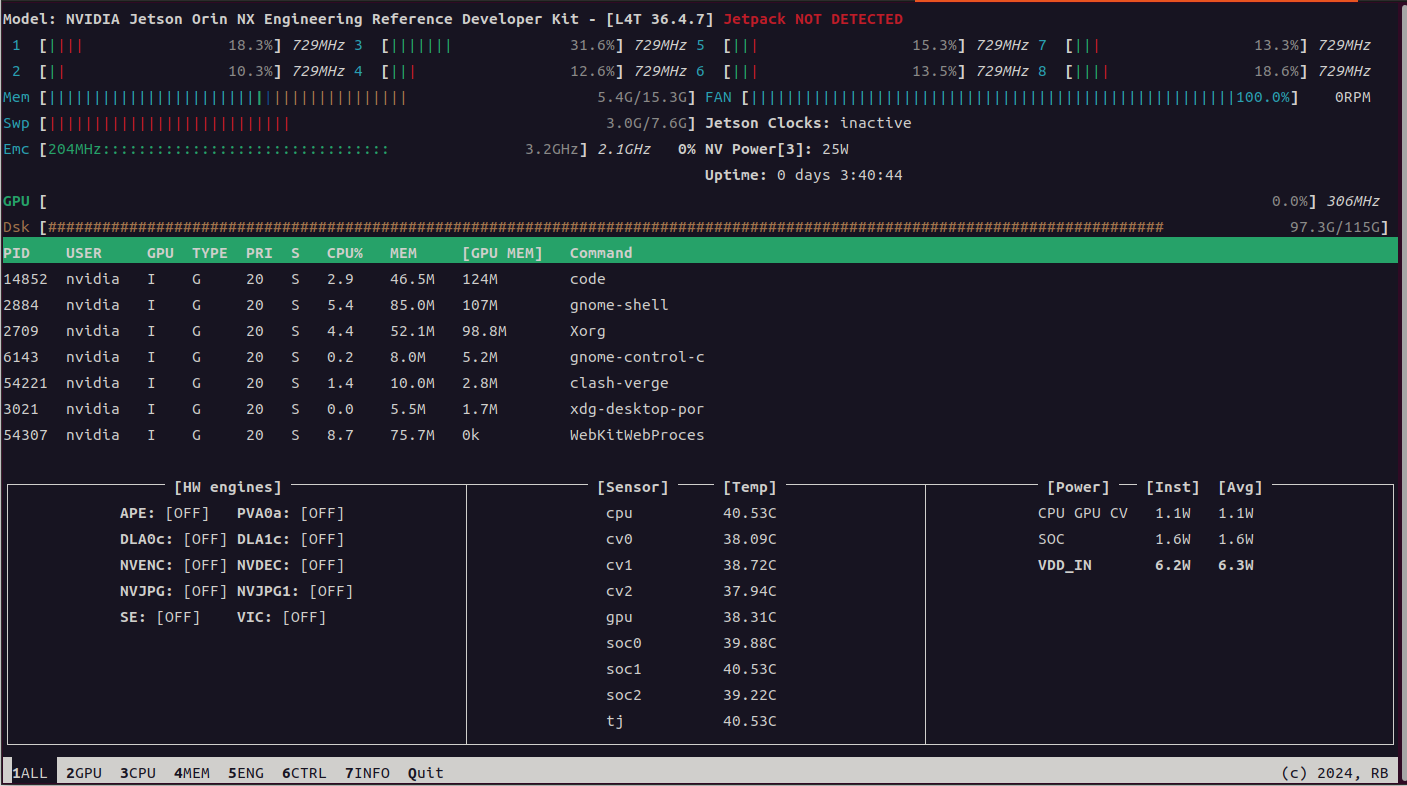Select the xdg-desktop-por process row
Image resolution: width=1407 pixels, height=786 pixels.
tap(699, 409)
